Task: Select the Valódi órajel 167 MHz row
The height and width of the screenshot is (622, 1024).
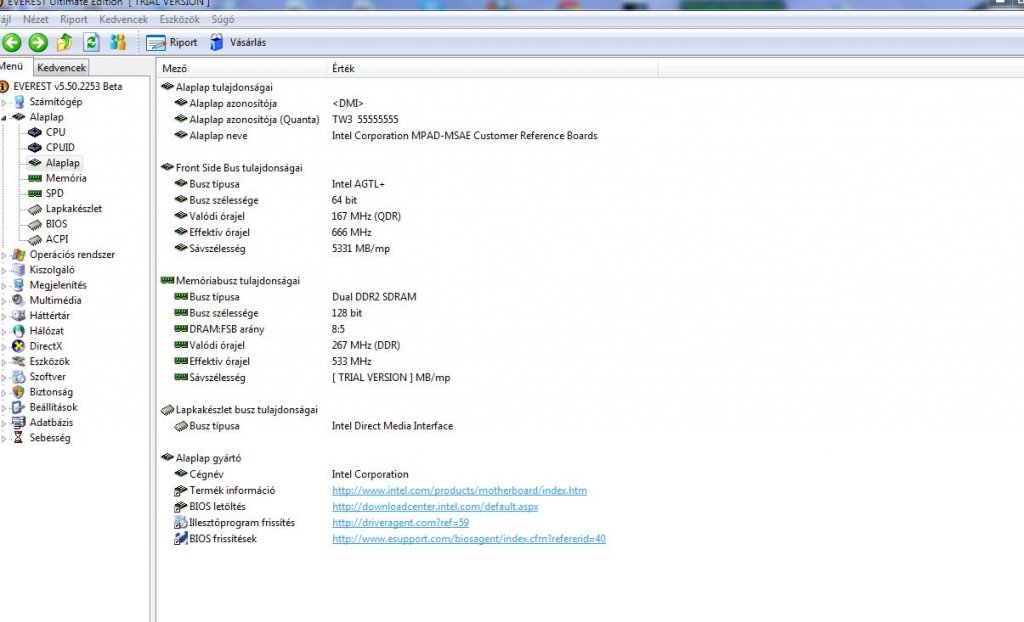Action: click(x=287, y=216)
